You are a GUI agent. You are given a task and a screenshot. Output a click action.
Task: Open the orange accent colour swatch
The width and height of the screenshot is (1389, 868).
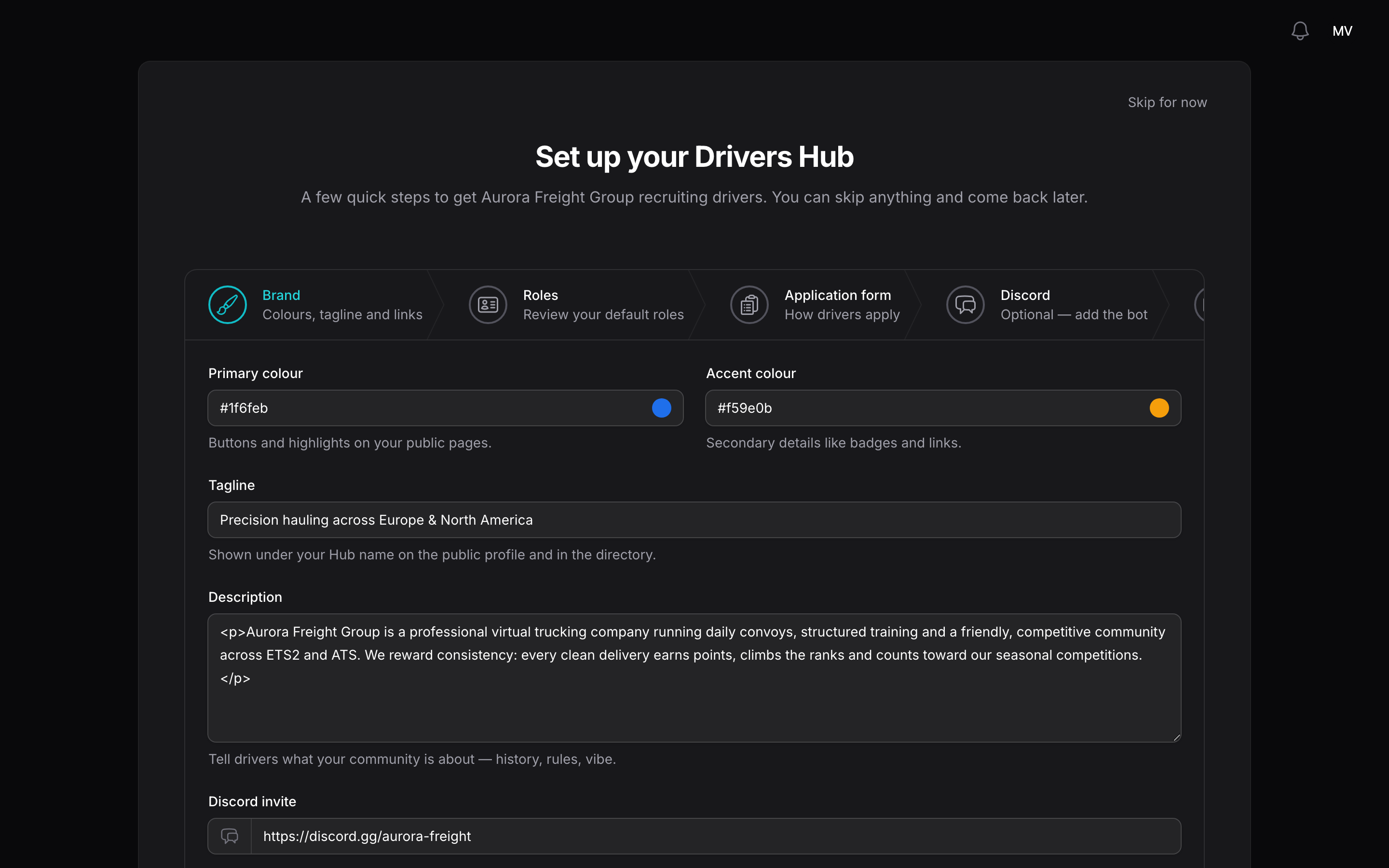click(1159, 408)
